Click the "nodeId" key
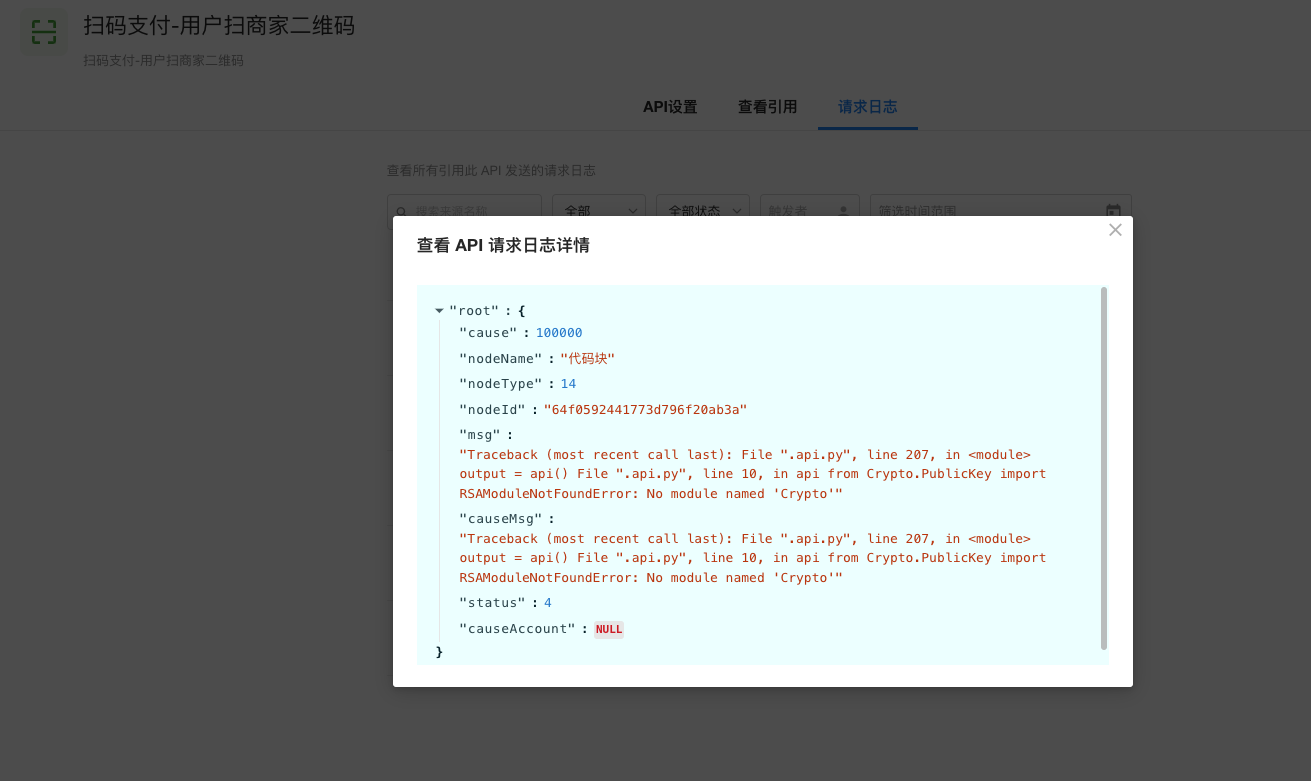The image size is (1311, 781). point(492,410)
